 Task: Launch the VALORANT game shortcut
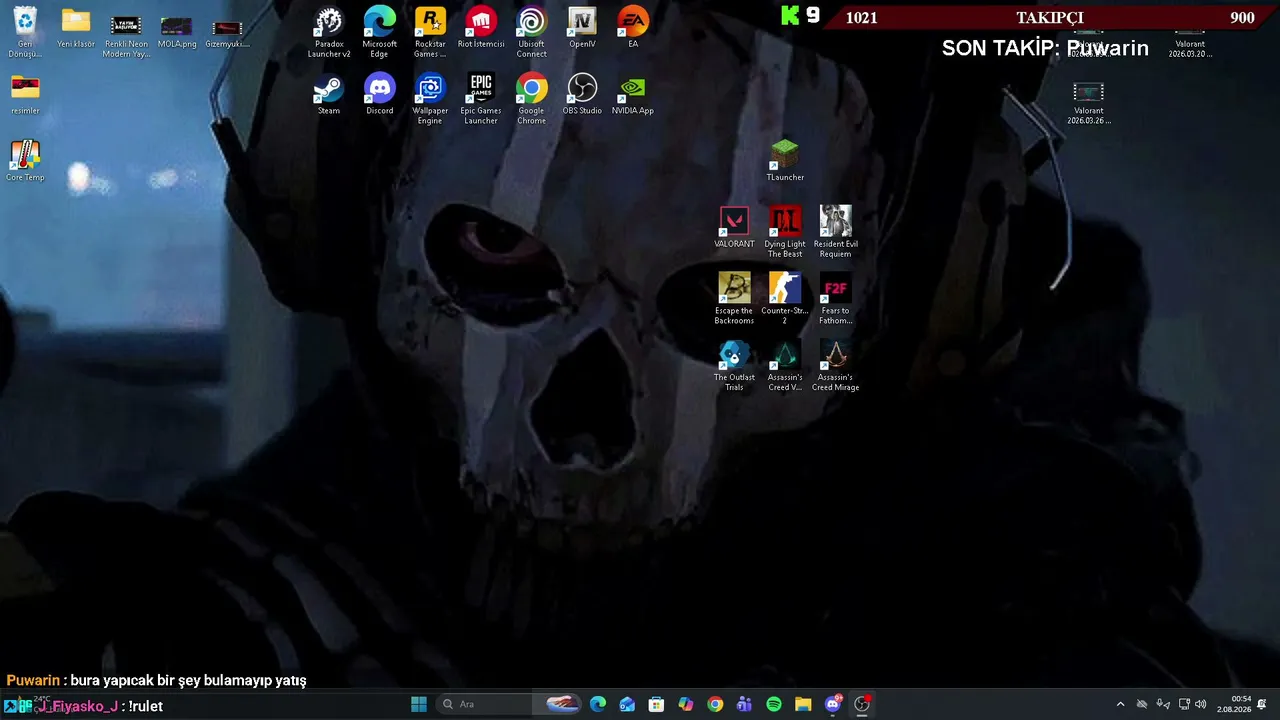tap(734, 228)
